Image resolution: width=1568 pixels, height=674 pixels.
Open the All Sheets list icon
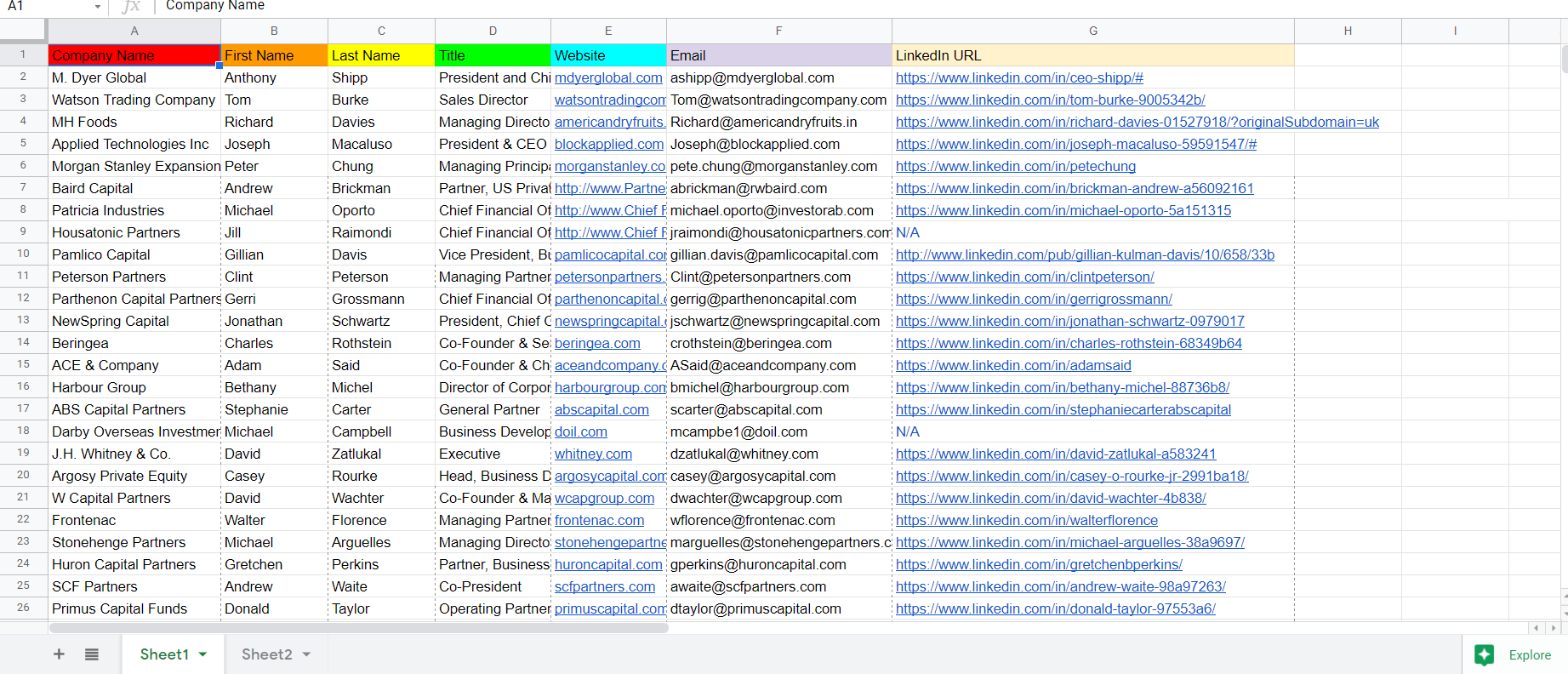(92, 654)
